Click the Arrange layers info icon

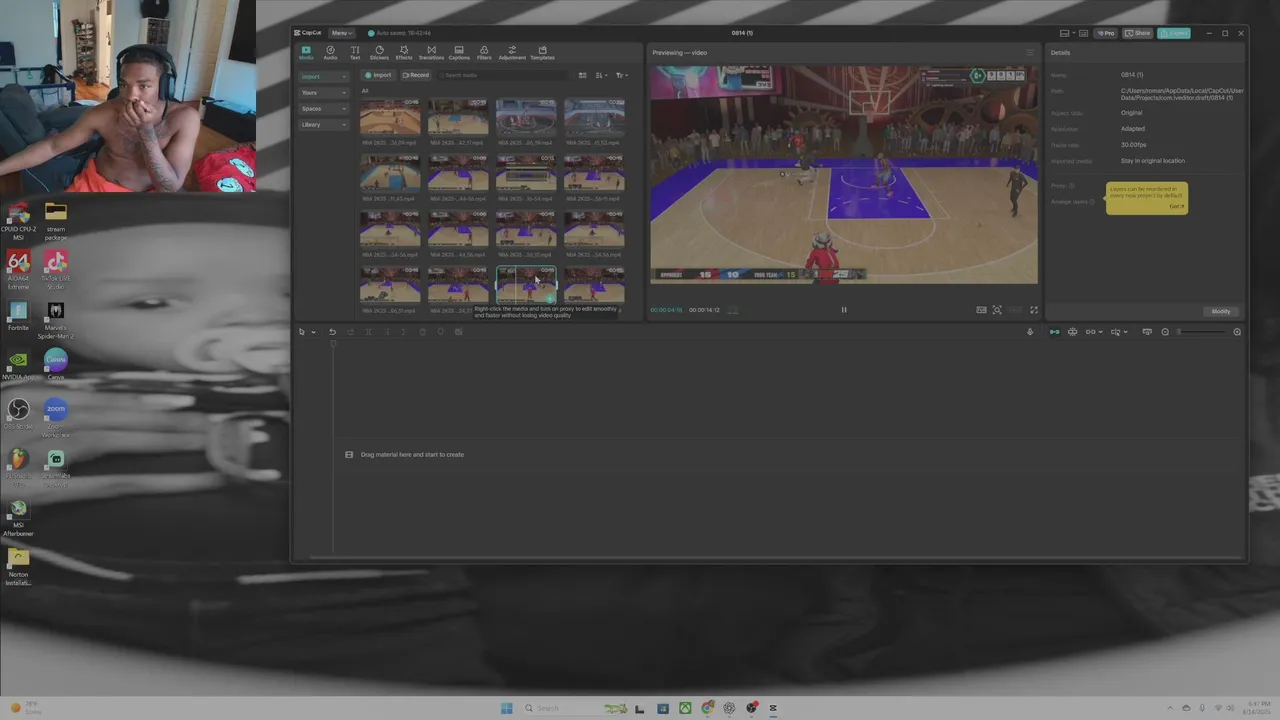pos(1092,202)
